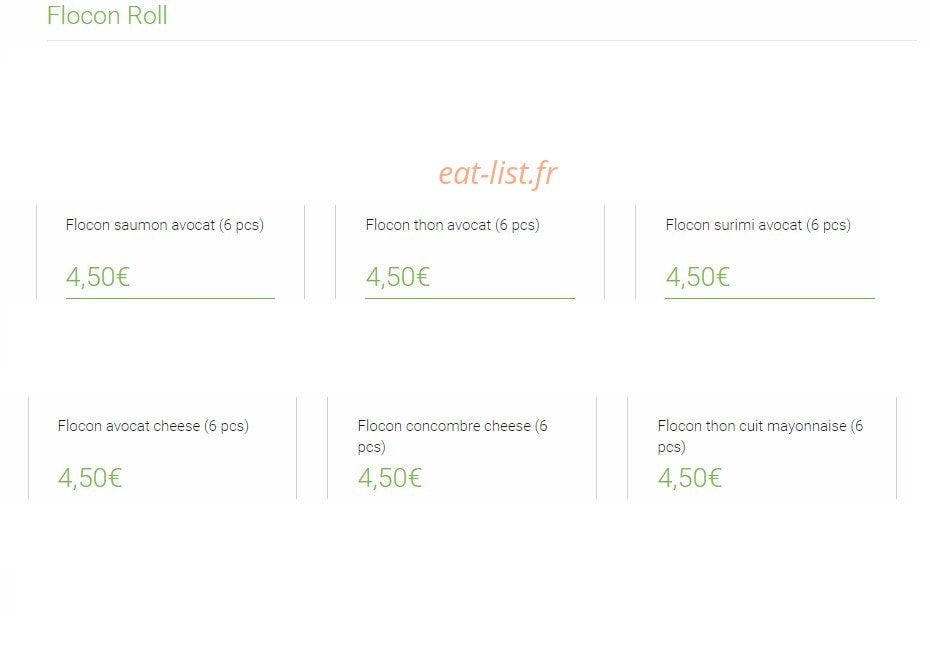Select Flocon surimi avocat (6 pcs) item
Screen dimensions: 930x660
click(x=758, y=225)
